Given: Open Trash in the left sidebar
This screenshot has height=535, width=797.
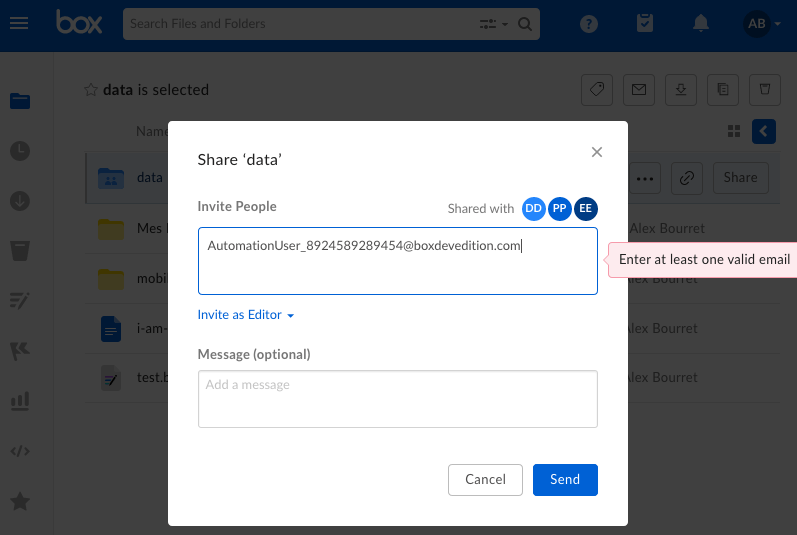Looking at the screenshot, I should point(20,249).
